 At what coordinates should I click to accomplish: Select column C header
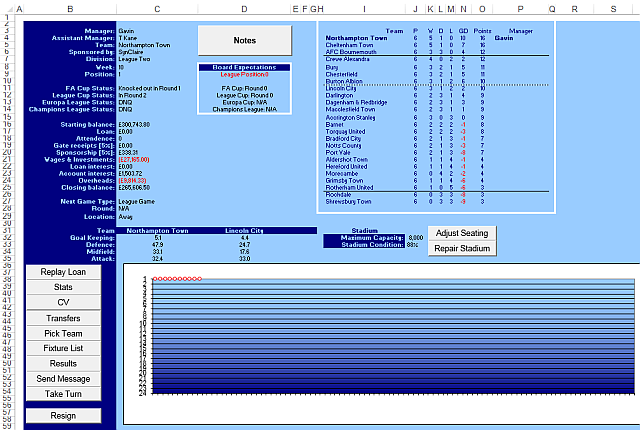(x=157, y=9)
